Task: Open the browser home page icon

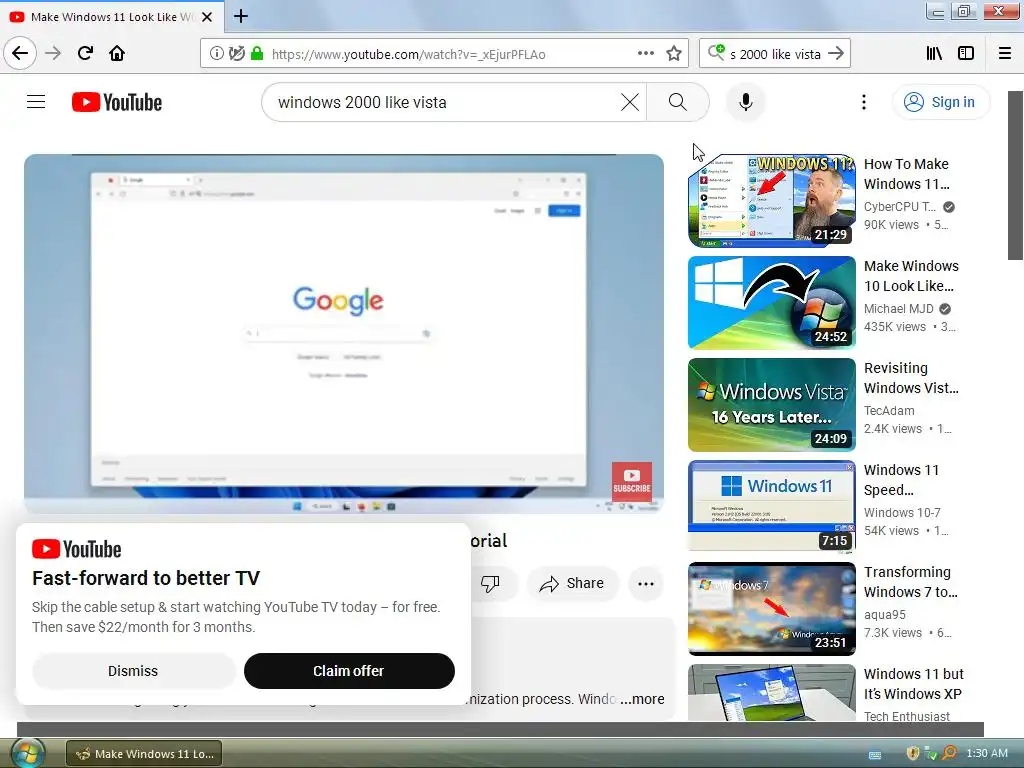Action: 117,53
